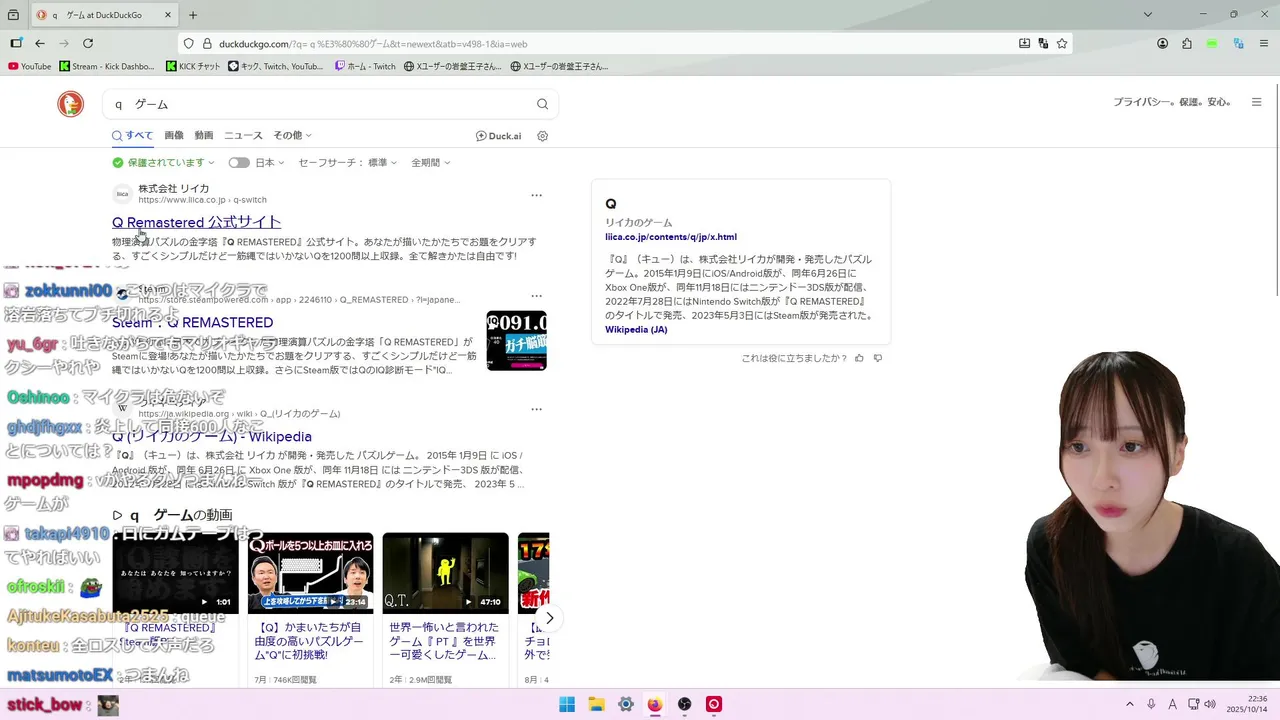Click the DuckDuckGo logo
The height and width of the screenshot is (720, 1280).
(70, 104)
